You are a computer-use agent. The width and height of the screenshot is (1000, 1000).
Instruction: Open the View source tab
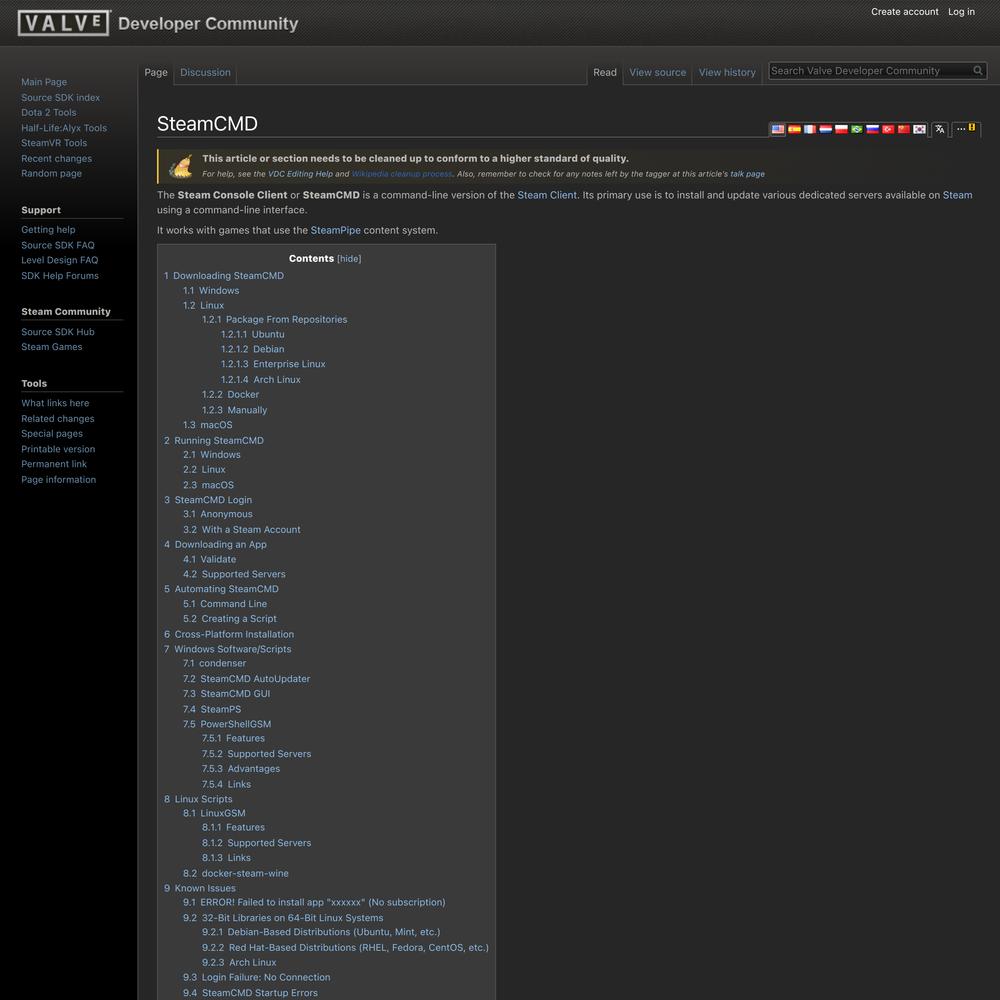pyautogui.click(x=658, y=73)
